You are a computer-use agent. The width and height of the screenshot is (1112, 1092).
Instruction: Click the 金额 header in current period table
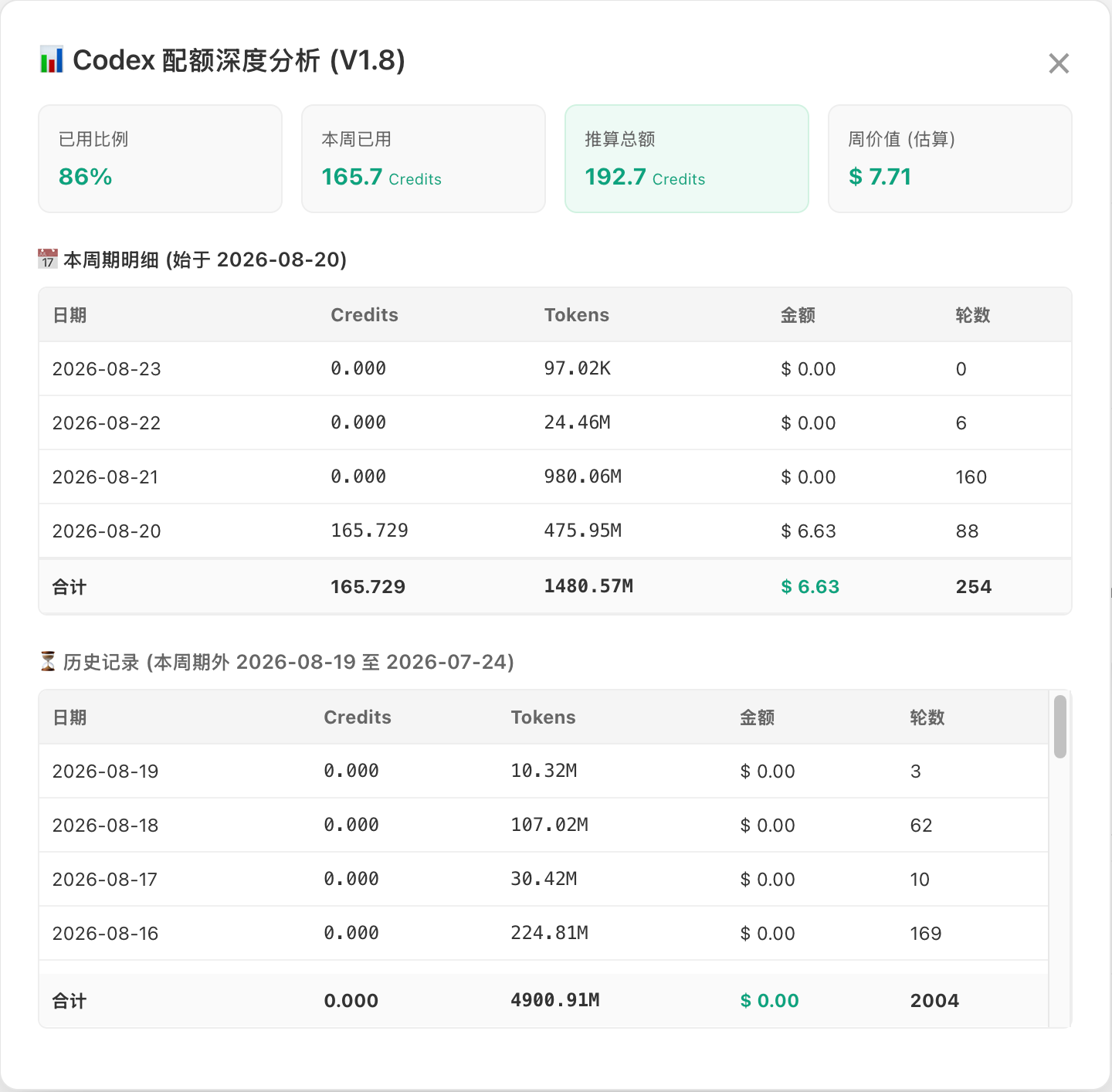(798, 315)
